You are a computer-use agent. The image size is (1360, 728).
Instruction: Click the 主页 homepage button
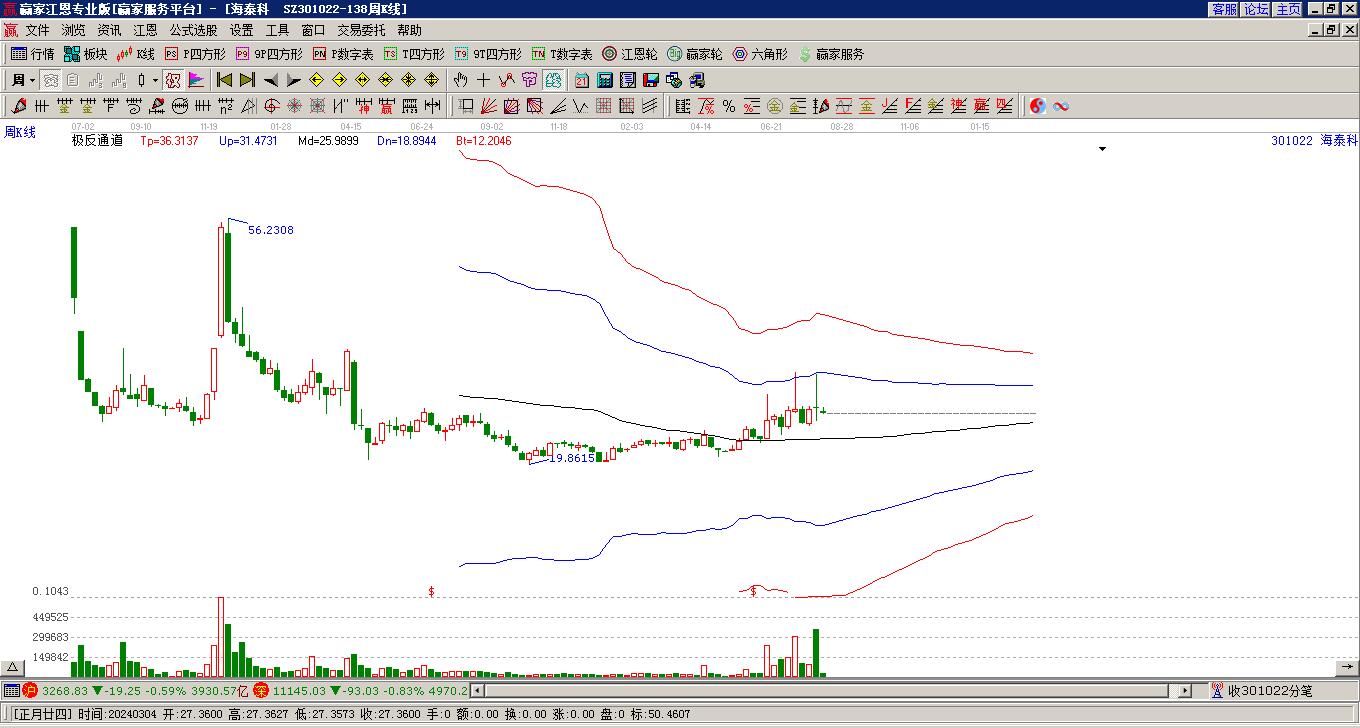point(1288,9)
